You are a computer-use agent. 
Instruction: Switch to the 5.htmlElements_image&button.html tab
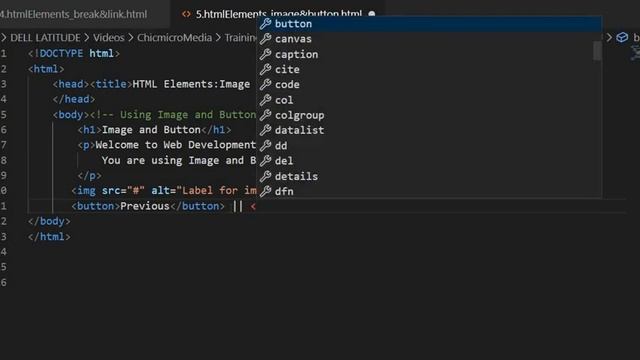(279, 14)
